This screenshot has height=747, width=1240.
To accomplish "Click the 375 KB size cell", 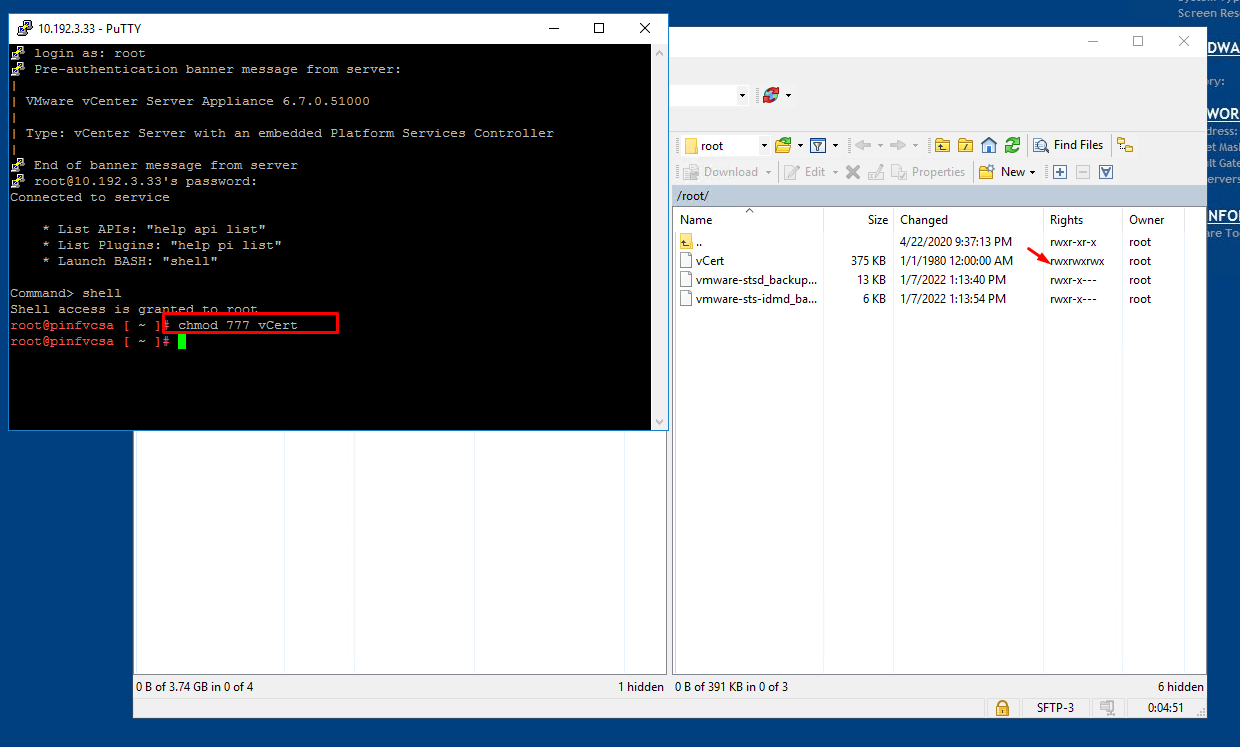I will (868, 261).
